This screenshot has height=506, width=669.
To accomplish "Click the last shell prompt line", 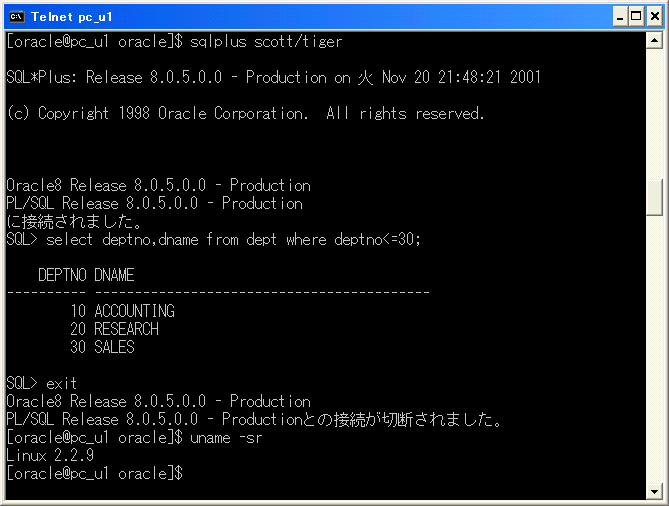I will pyautogui.click(x=95, y=474).
